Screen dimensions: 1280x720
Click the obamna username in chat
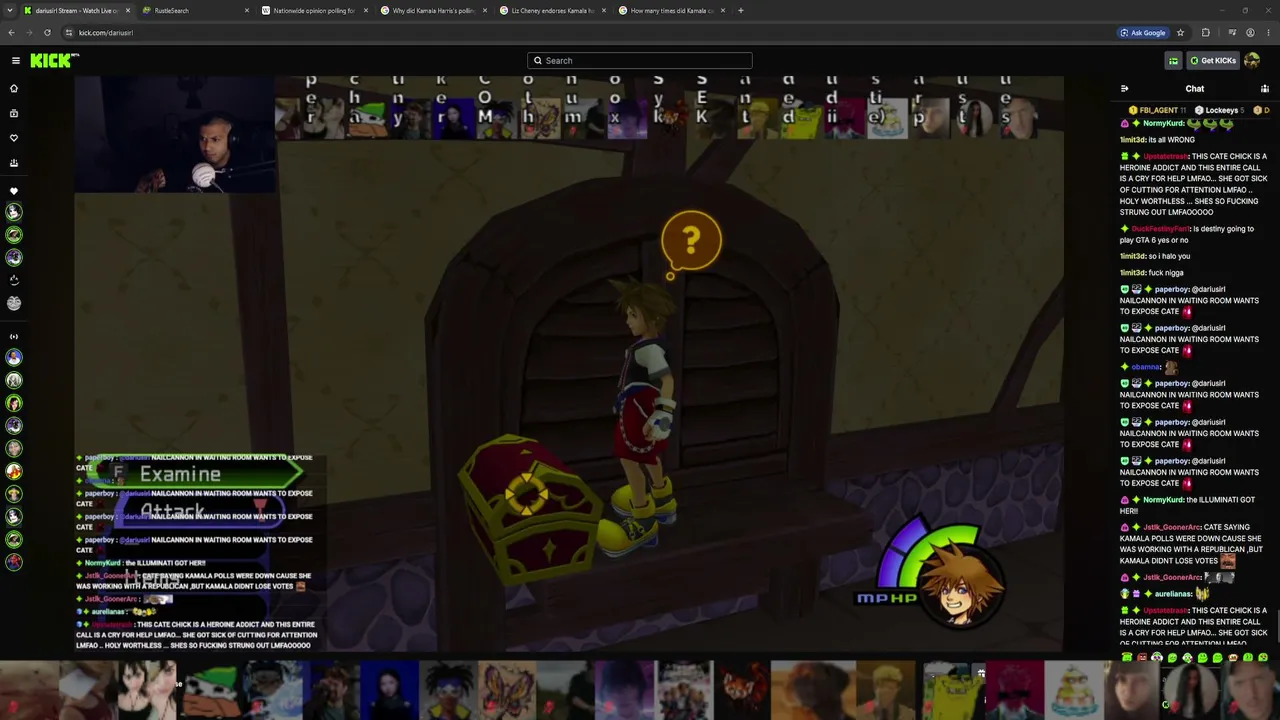[1146, 367]
